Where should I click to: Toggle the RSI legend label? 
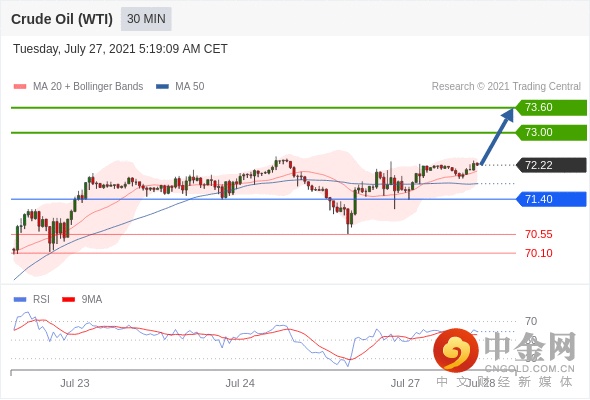click(x=41, y=300)
